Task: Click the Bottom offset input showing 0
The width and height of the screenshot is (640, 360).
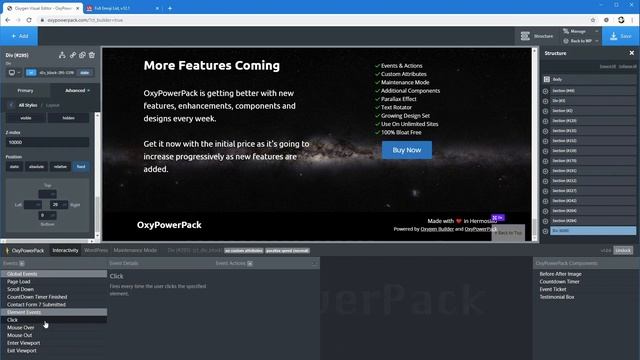Action: pos(47,215)
